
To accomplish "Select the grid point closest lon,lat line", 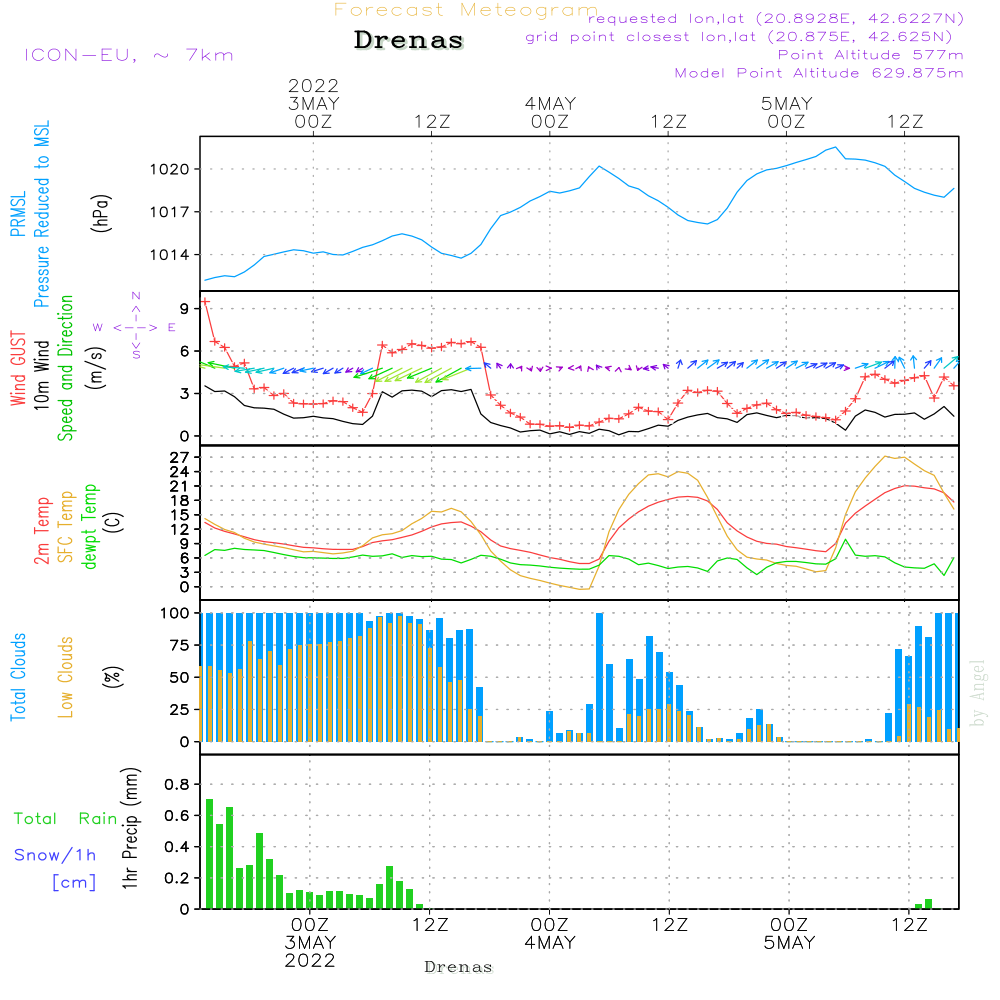I will click(x=745, y=37).
